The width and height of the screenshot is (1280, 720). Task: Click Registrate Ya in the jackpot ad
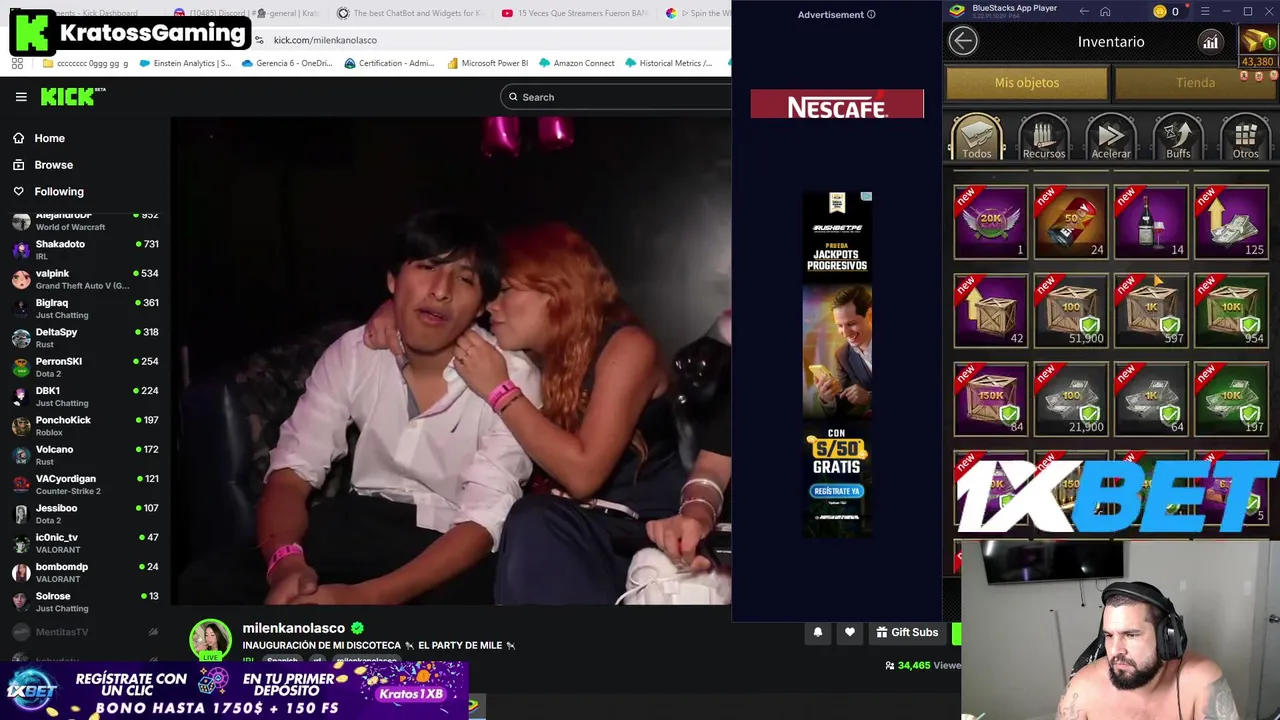tap(837, 491)
